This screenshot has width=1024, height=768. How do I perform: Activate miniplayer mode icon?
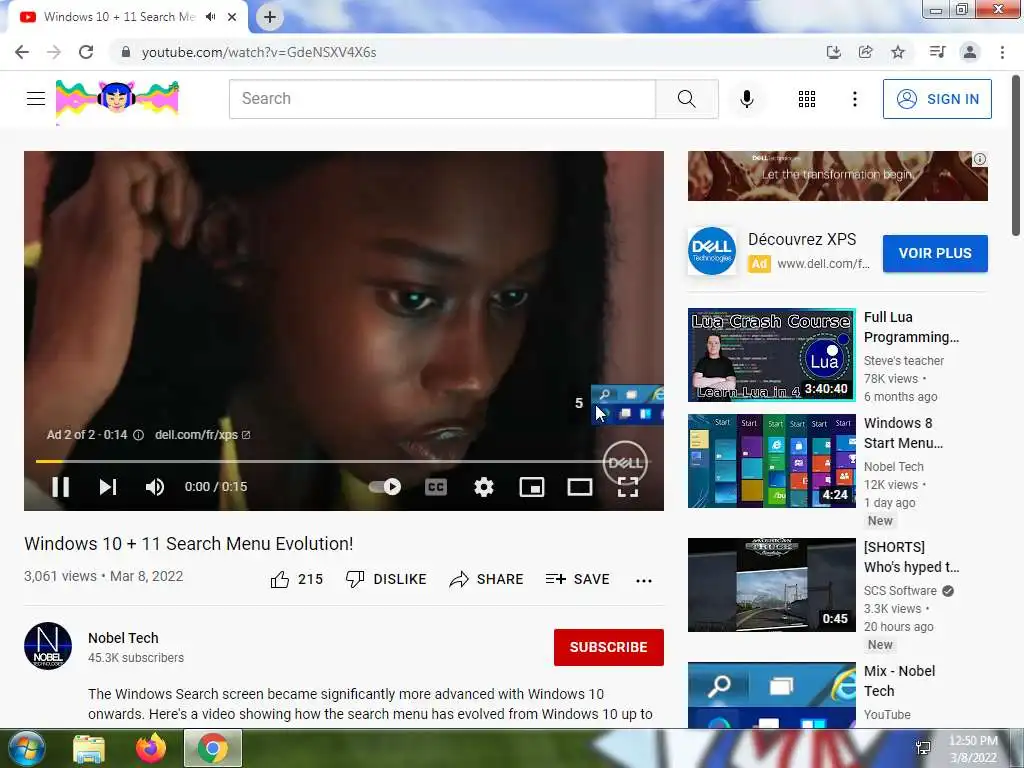532,487
